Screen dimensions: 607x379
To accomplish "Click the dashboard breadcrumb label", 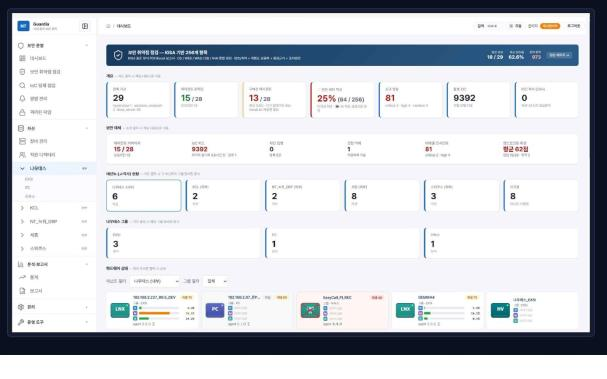I will click(123, 26).
